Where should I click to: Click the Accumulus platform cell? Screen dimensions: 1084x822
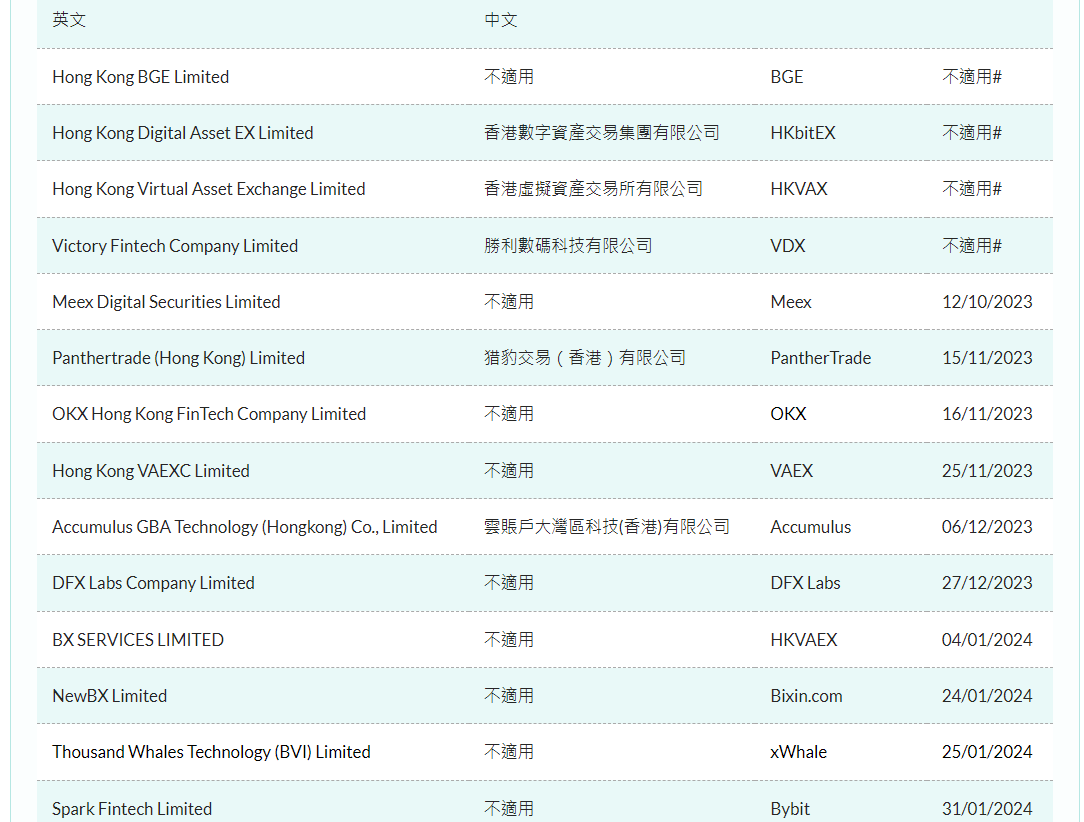point(810,527)
